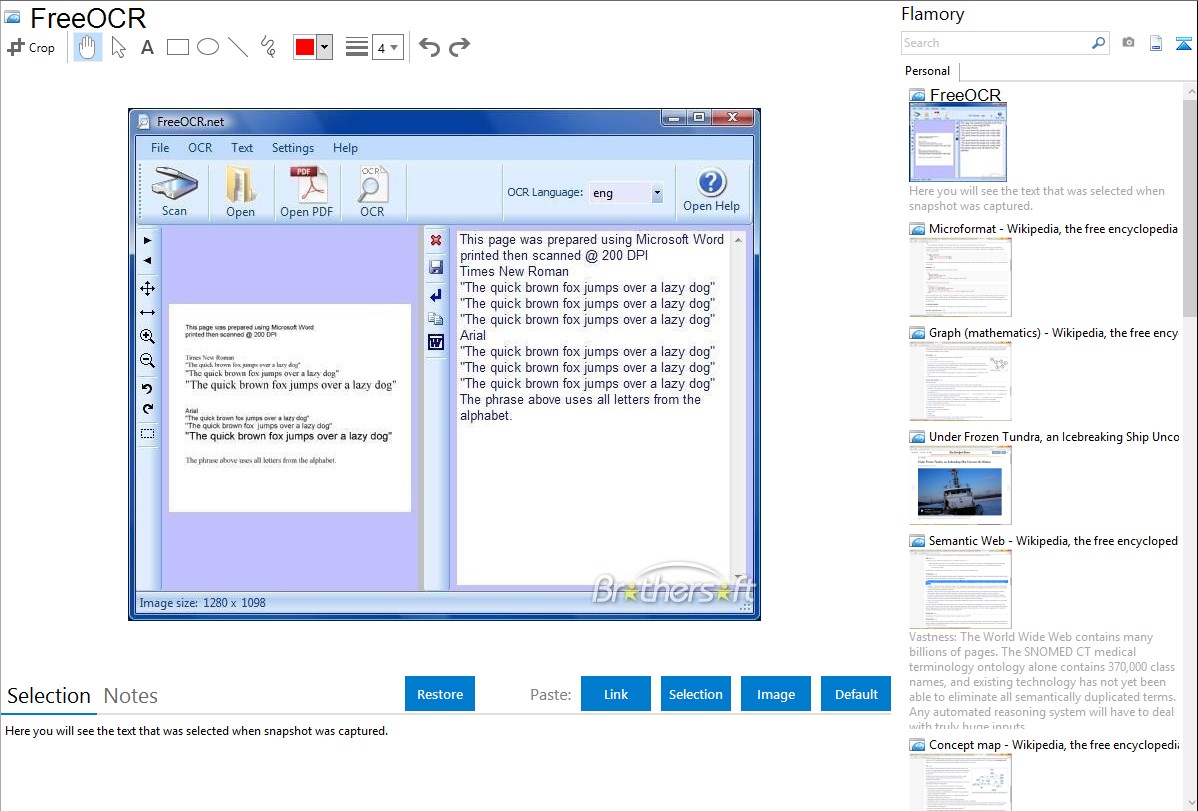
Task: Switch to the Notes tab
Action: click(x=131, y=696)
